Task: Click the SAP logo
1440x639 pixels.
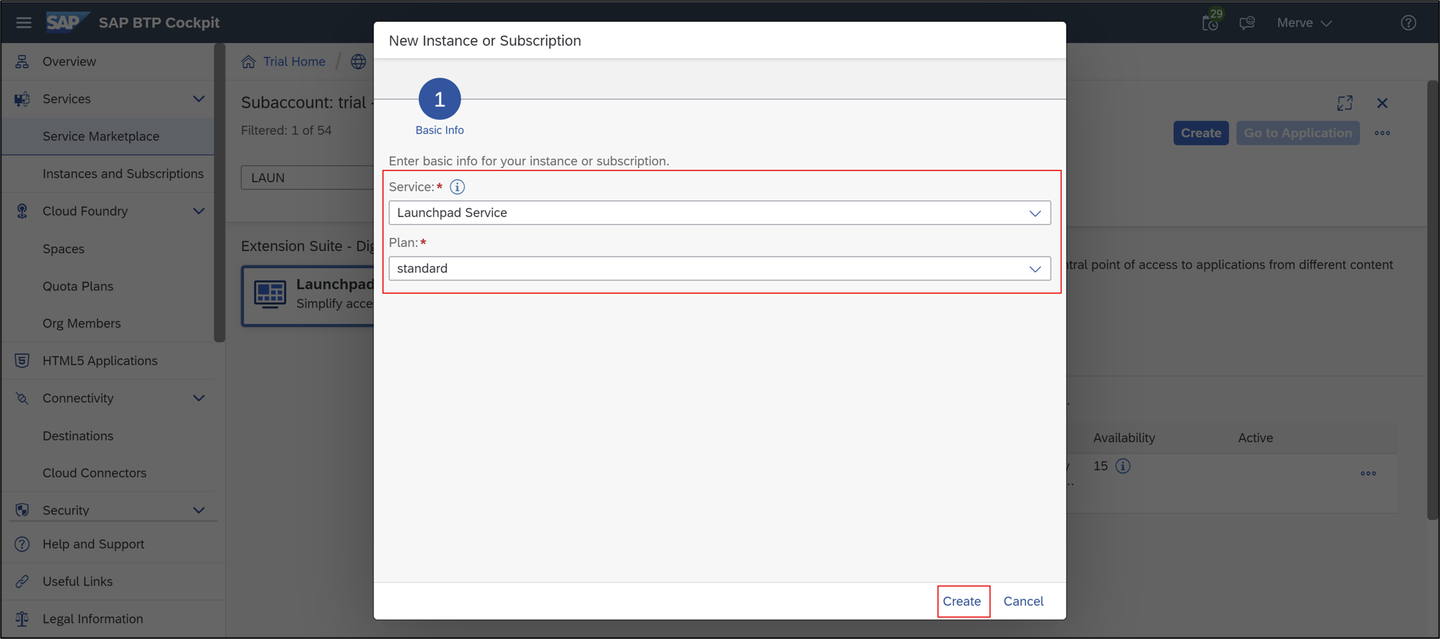Action: [x=67, y=22]
